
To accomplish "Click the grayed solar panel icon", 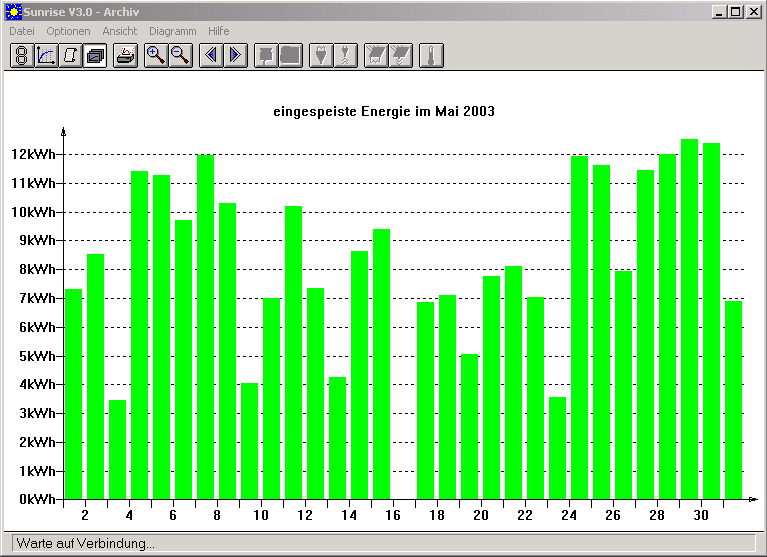I will 376,55.
